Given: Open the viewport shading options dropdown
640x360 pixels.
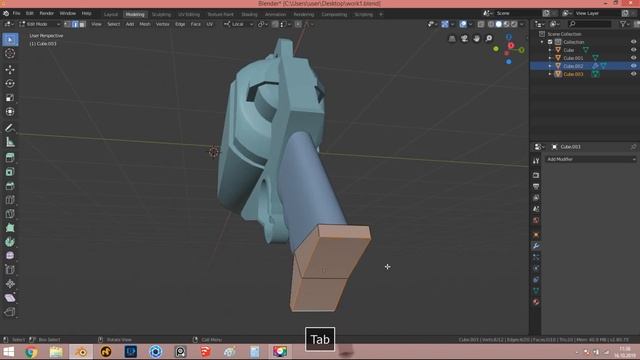Looking at the screenshot, I should click(522, 24).
